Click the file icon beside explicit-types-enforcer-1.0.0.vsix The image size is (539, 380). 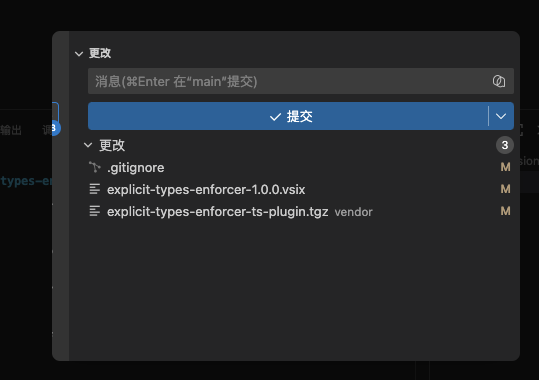click(x=95, y=189)
